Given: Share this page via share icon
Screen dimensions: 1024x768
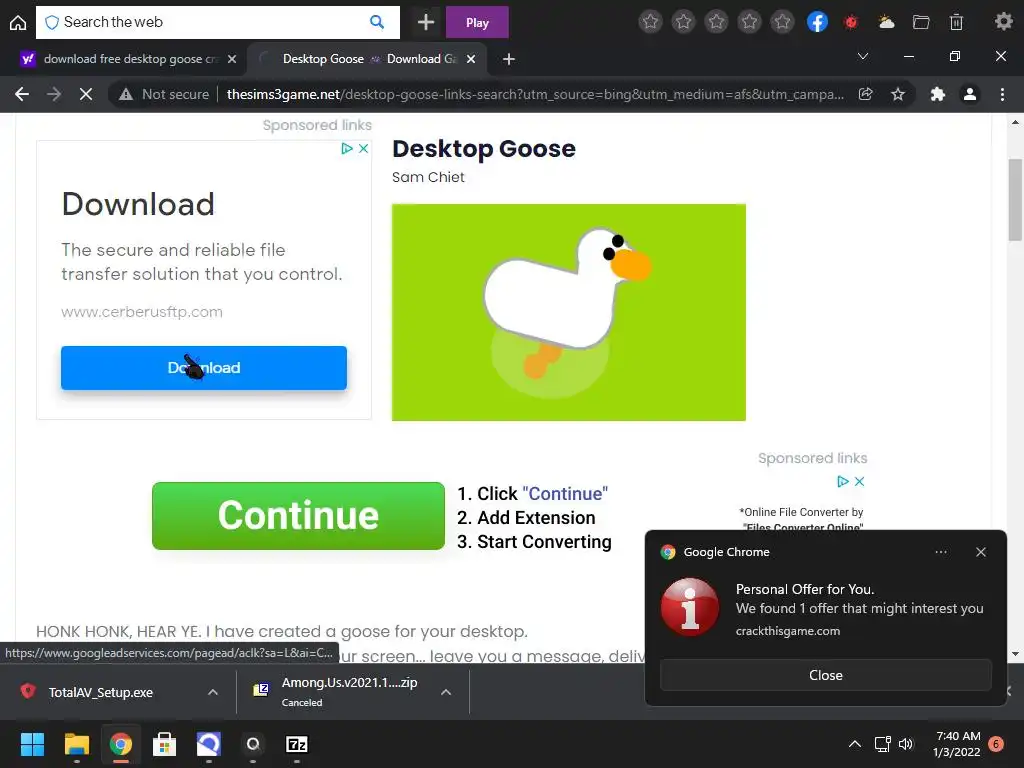Looking at the screenshot, I should point(865,94).
